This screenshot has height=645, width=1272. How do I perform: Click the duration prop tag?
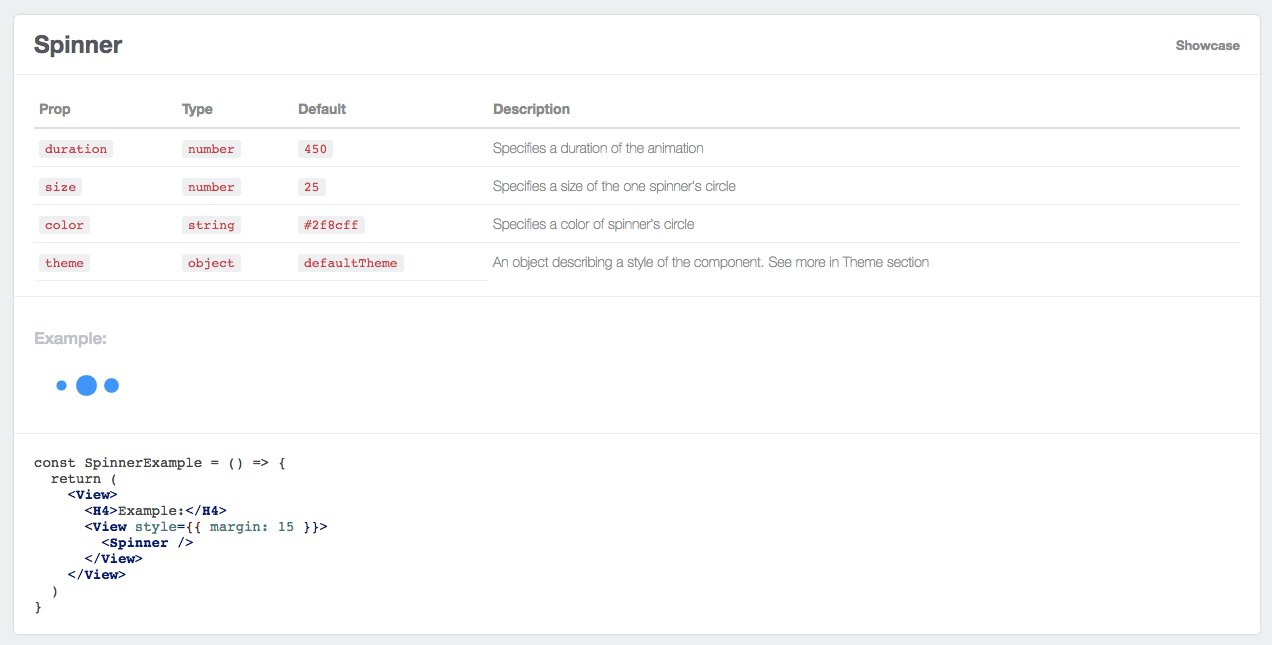[76, 149]
